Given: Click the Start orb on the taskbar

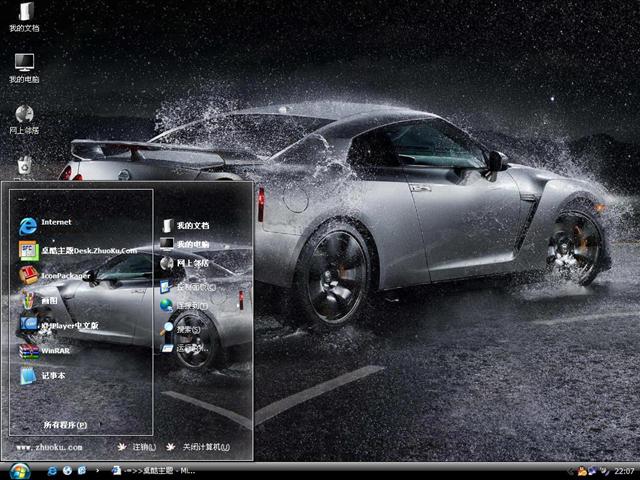Looking at the screenshot, I should pos(19,470).
